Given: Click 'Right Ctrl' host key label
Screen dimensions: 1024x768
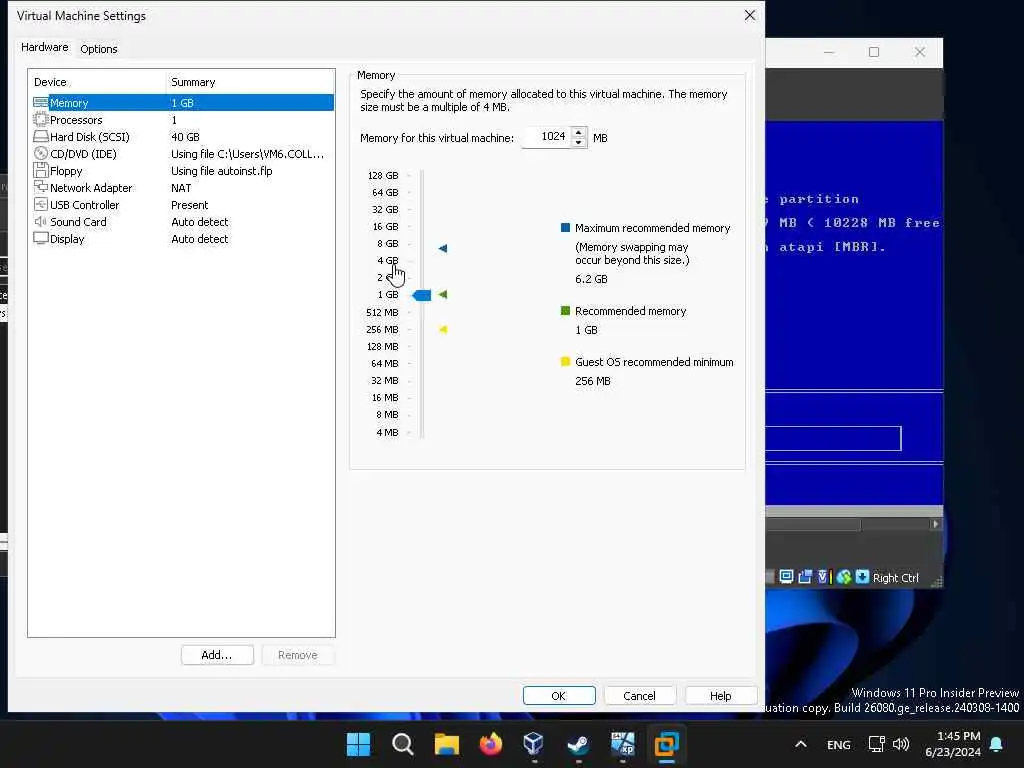Looking at the screenshot, I should tap(895, 578).
